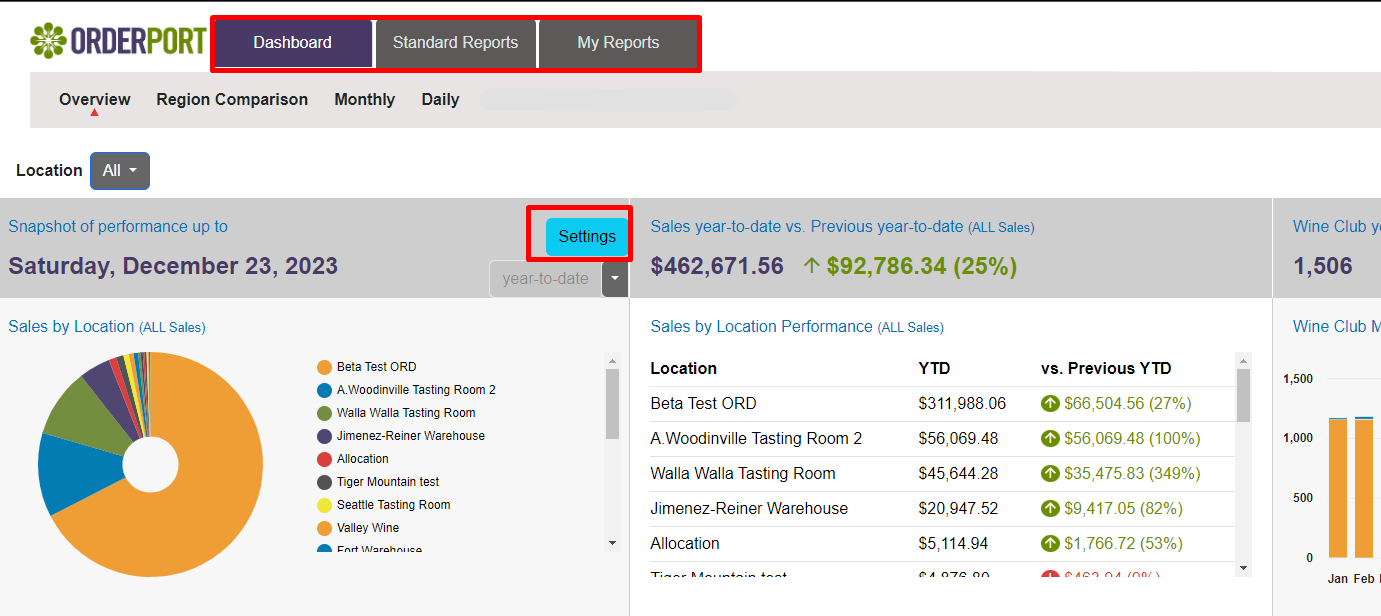Screen dimensions: 1381x616
Task: Click the Jan bar in Wine Club chart
Action: [x=1338, y=488]
